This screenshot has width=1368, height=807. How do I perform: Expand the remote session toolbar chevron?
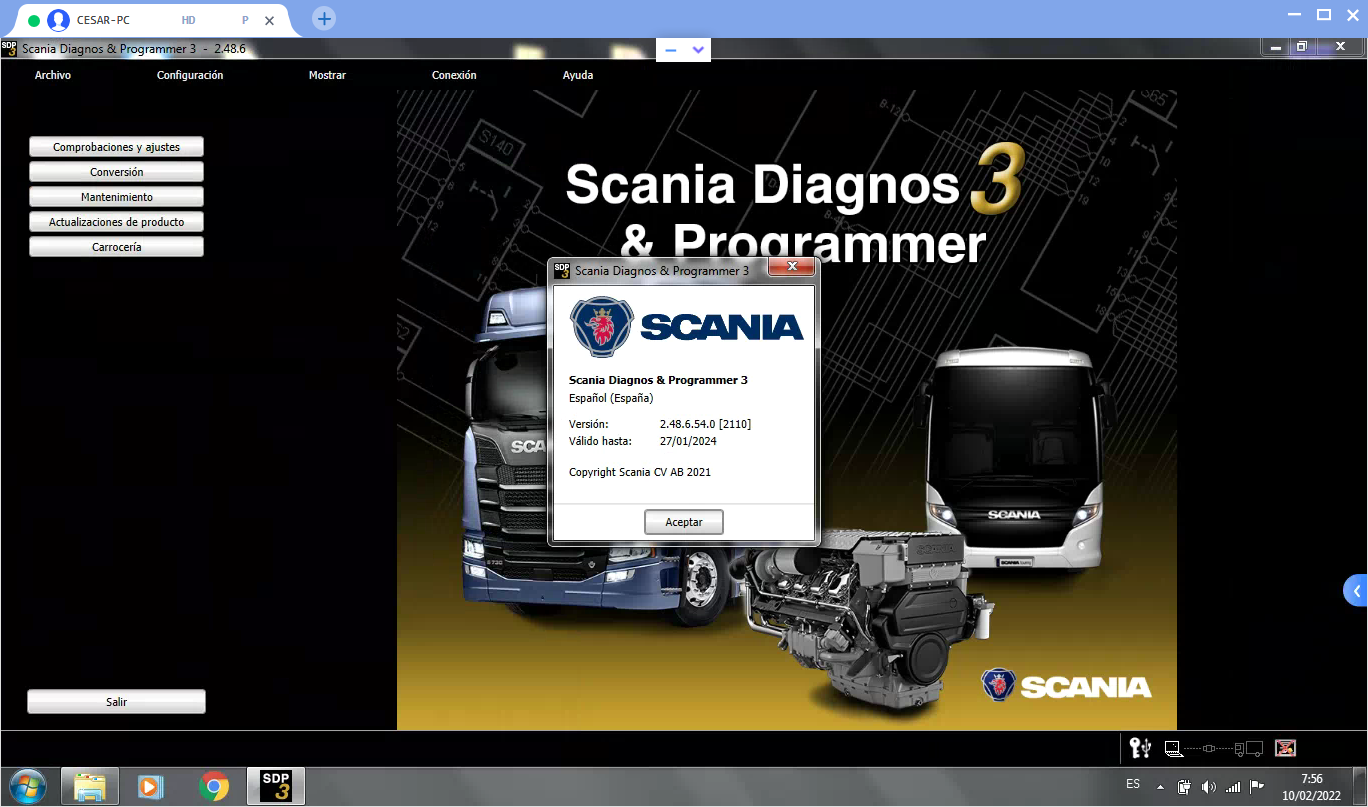[x=698, y=49]
